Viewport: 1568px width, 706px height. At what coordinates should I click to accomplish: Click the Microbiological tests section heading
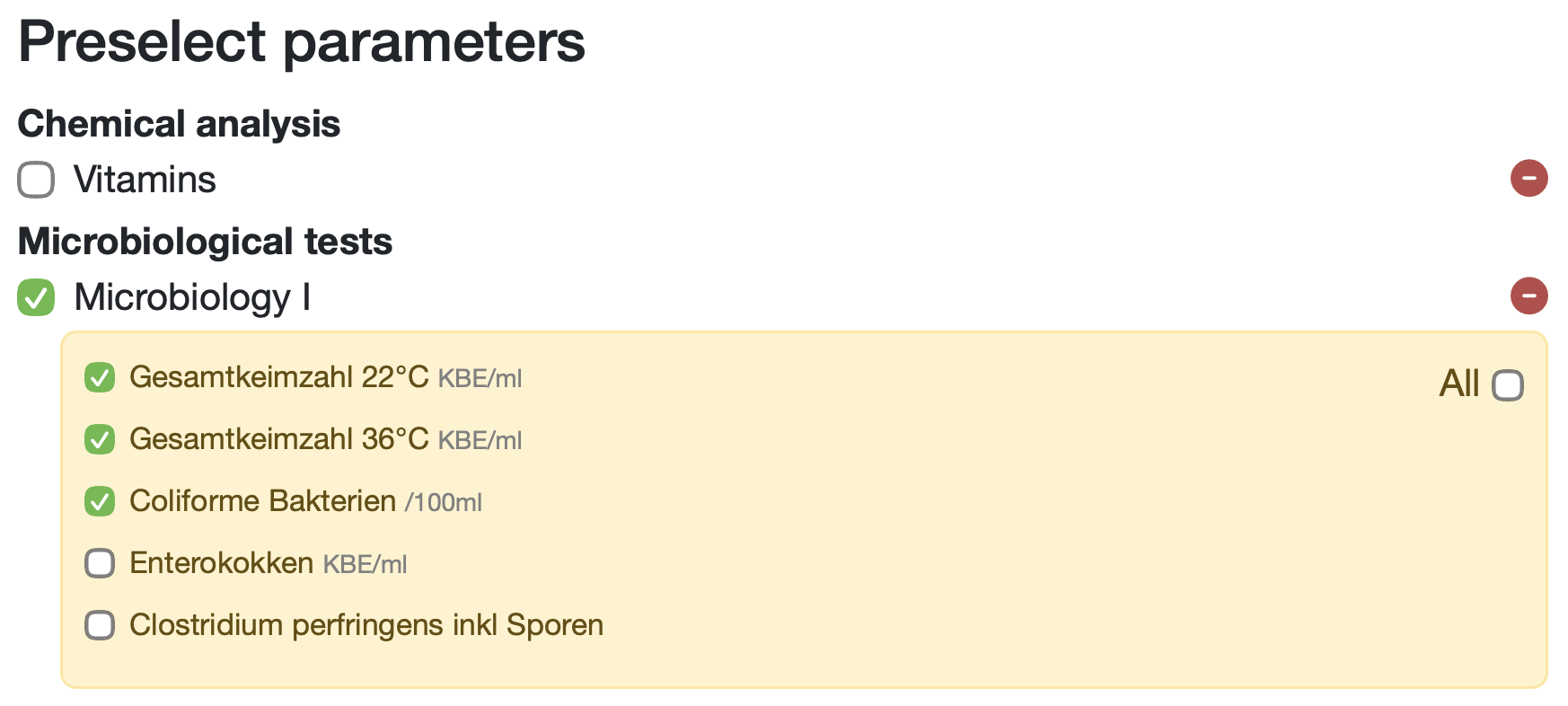205,242
